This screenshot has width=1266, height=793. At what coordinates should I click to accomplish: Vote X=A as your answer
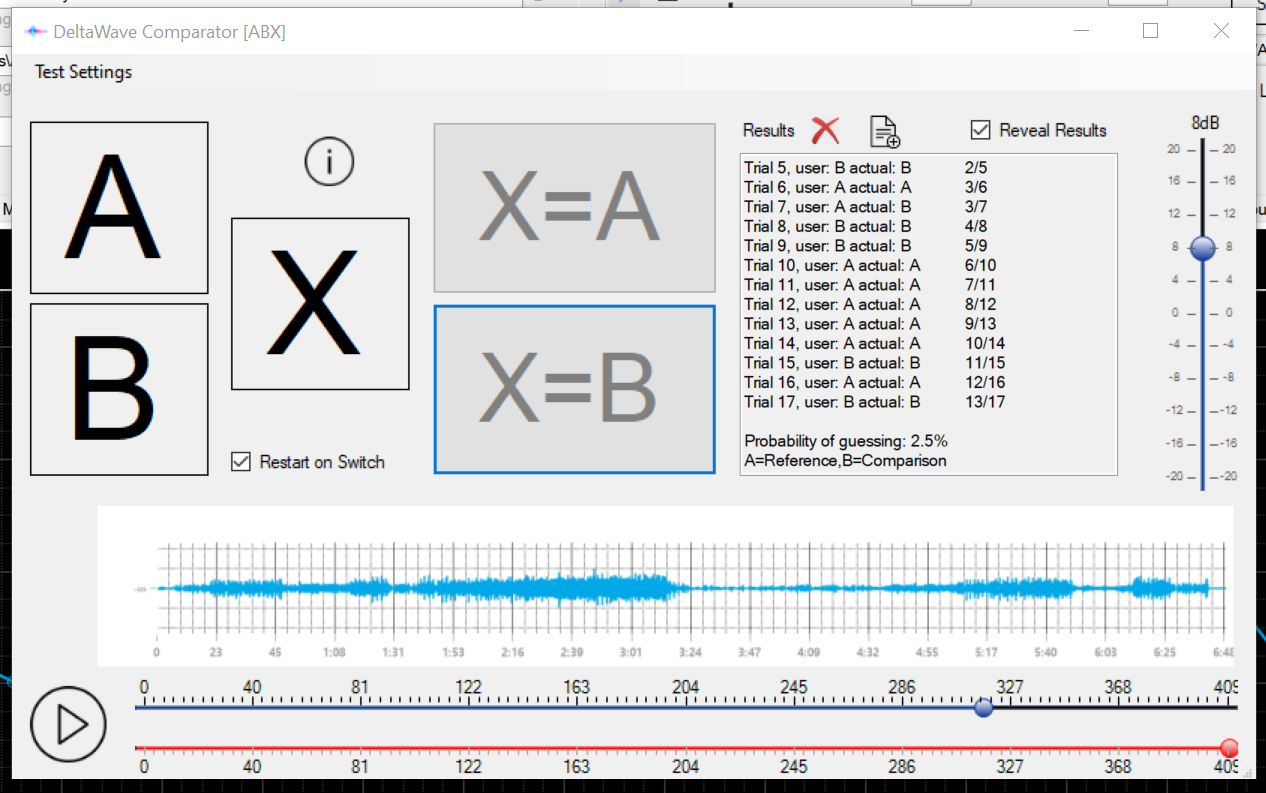tap(574, 208)
